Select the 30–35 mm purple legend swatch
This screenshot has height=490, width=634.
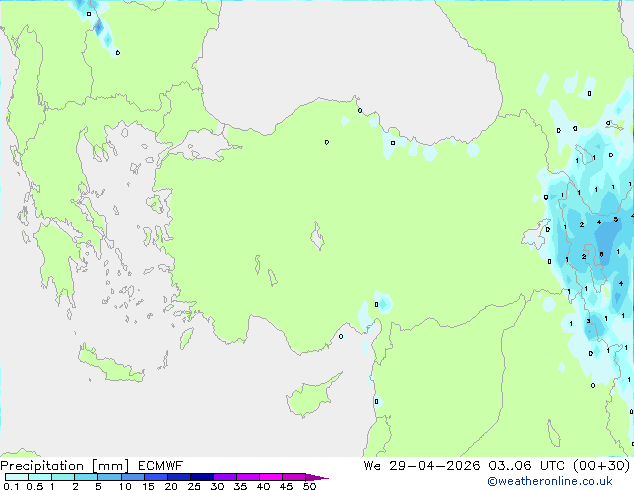tap(224, 477)
